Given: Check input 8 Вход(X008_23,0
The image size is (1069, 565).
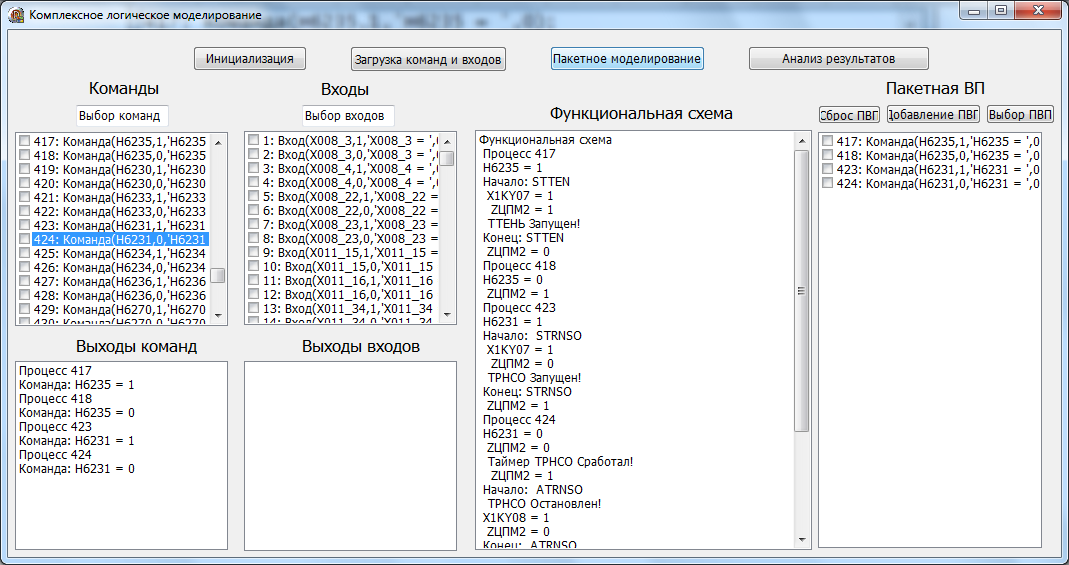Looking at the screenshot, I should click(x=254, y=238).
